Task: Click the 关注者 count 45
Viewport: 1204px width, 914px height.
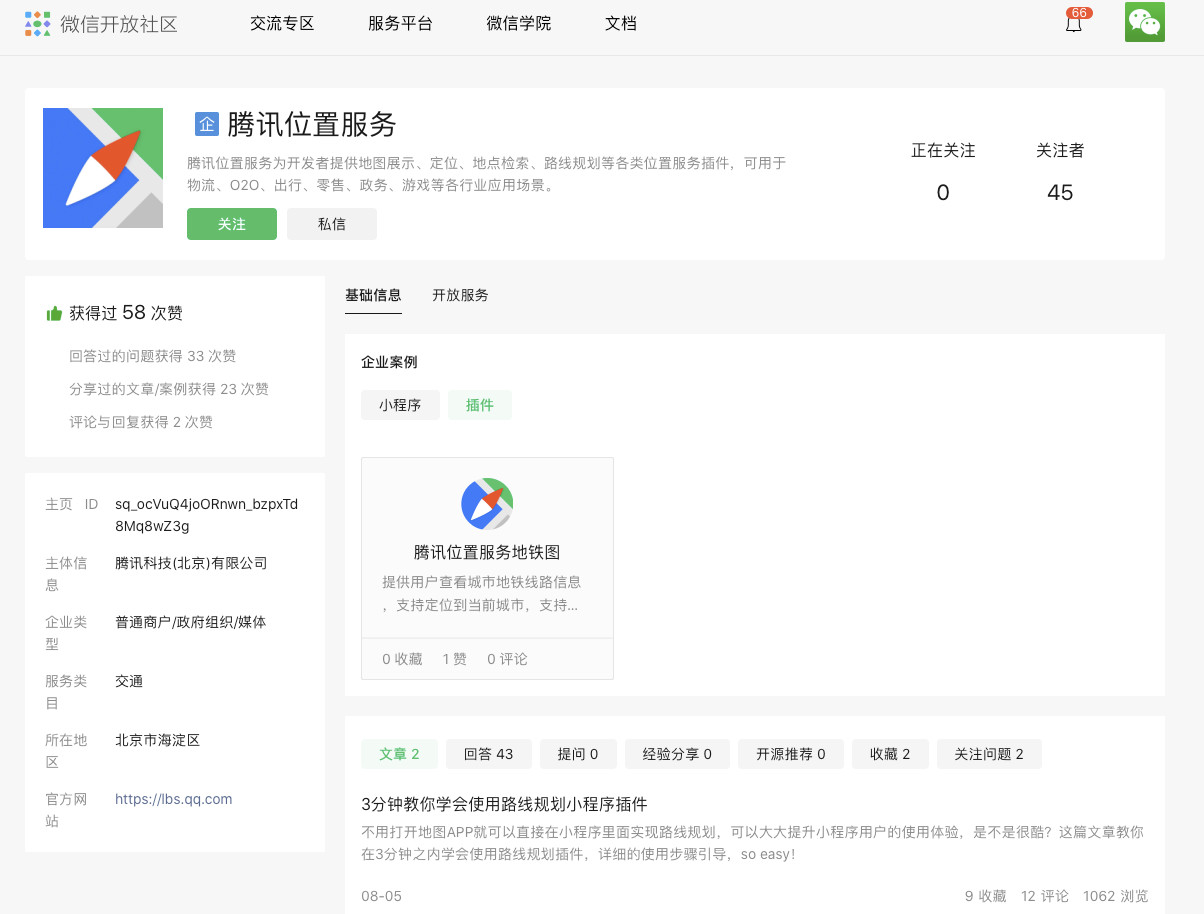Action: (1060, 192)
